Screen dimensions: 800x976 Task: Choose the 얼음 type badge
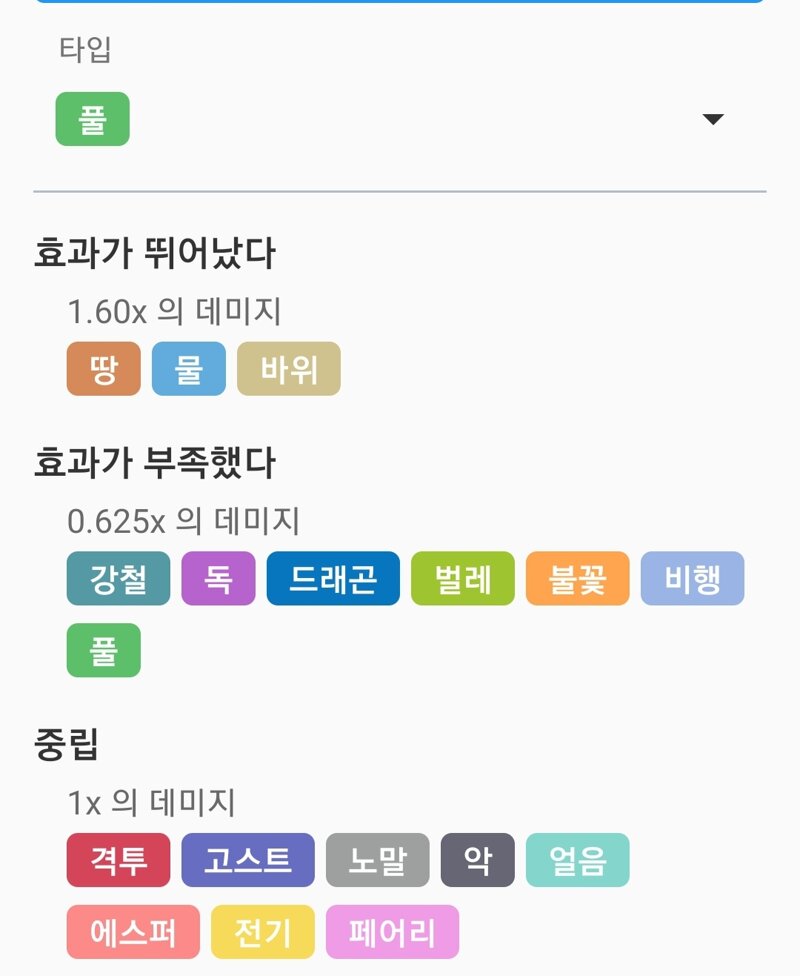tap(578, 860)
